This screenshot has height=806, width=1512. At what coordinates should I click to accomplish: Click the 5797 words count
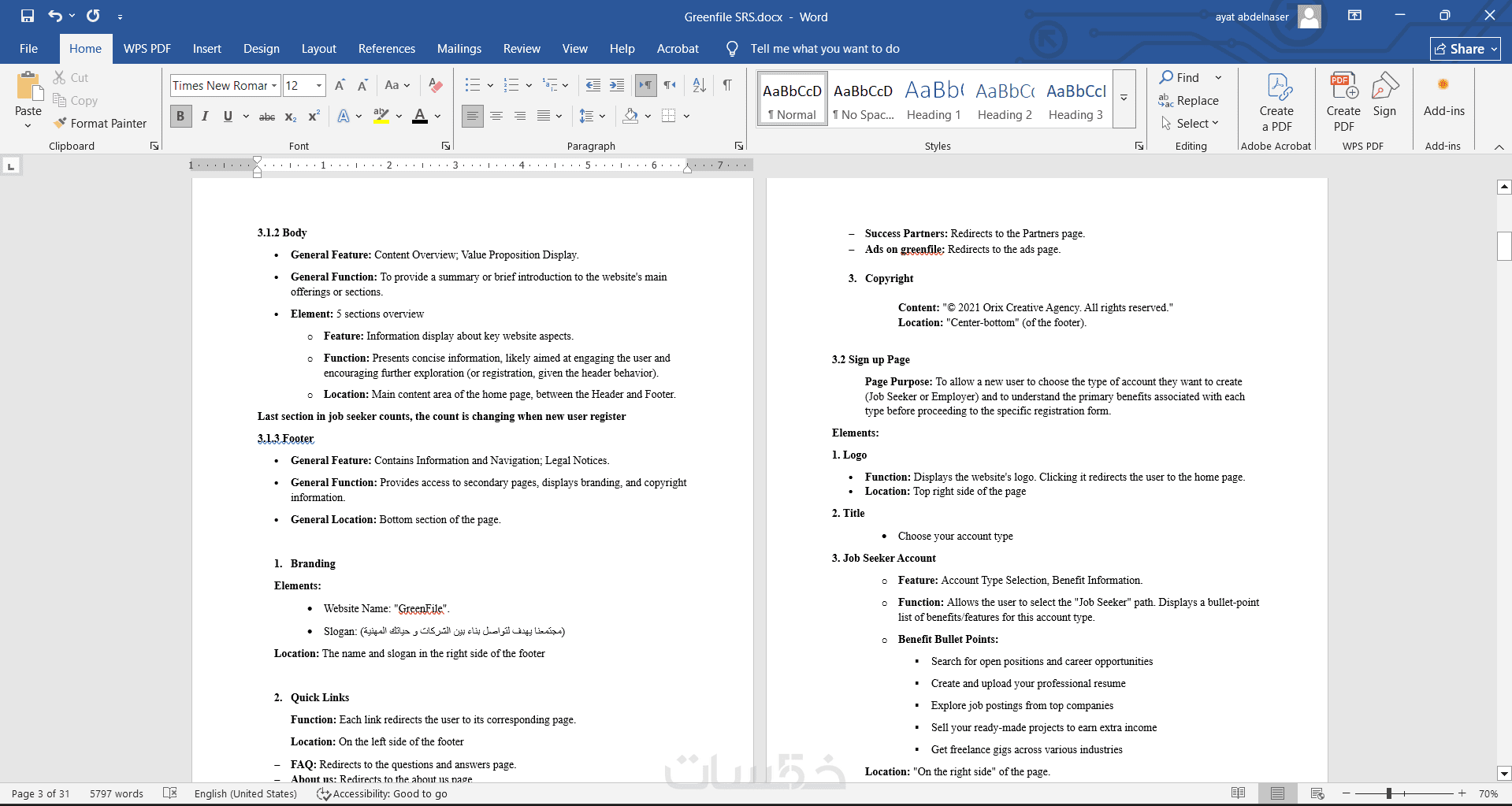coord(117,793)
